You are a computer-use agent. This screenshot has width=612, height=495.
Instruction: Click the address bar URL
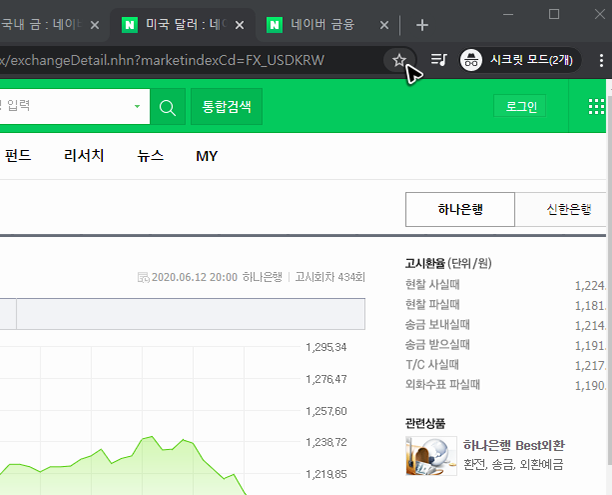[162, 60]
